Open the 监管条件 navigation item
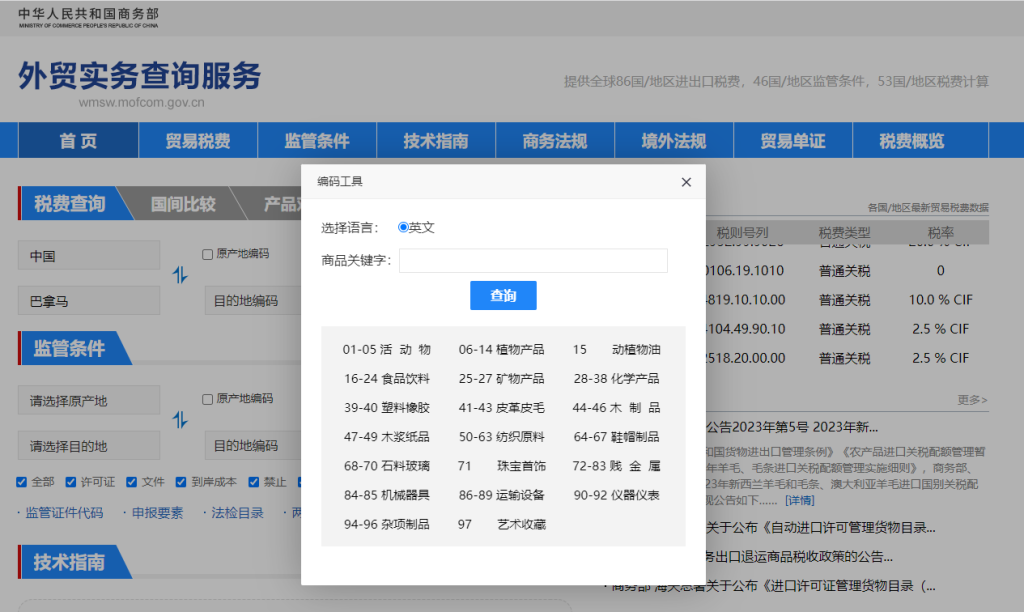The image size is (1024, 612). click(317, 140)
